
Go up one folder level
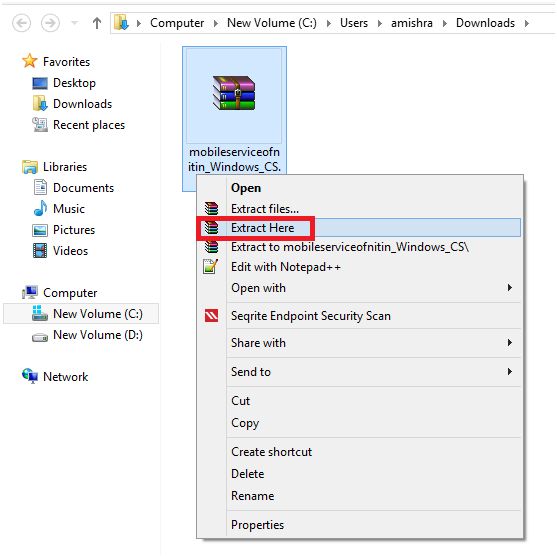pyautogui.click(x=96, y=23)
